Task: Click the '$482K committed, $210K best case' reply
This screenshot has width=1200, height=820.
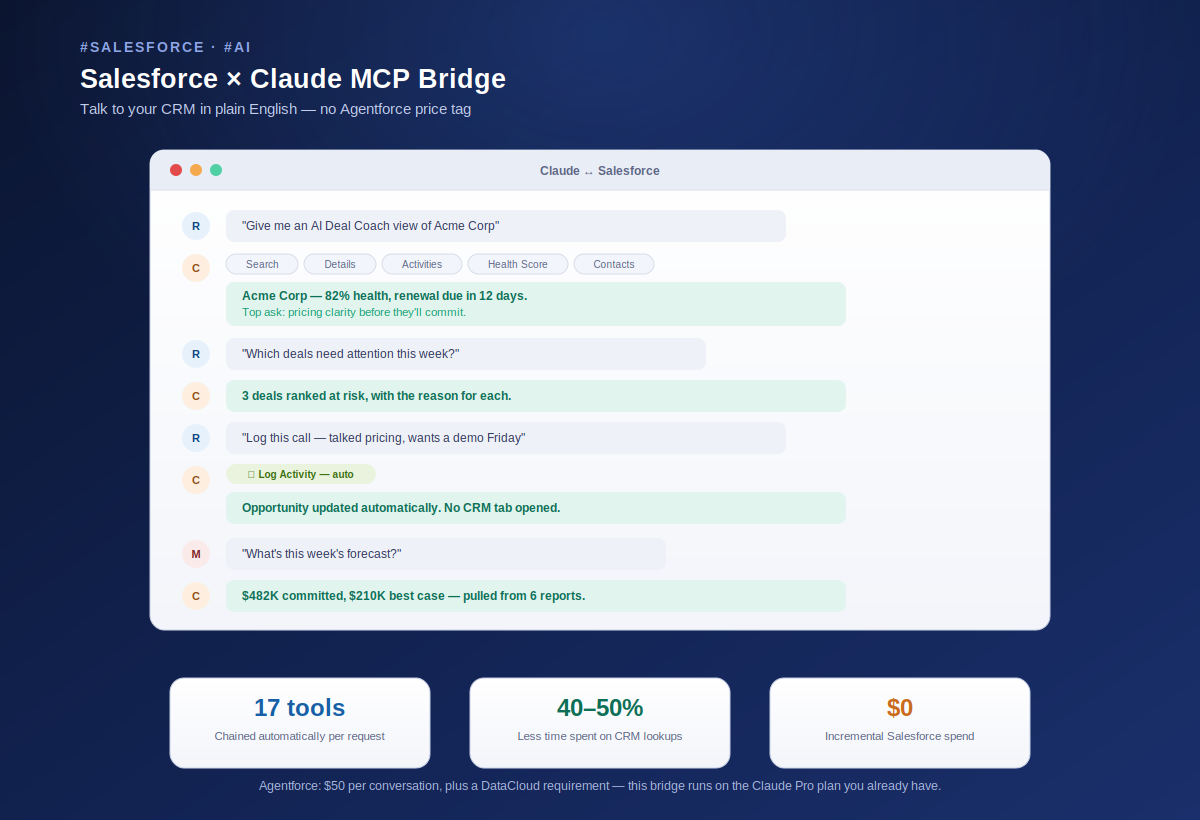Action: tap(536, 596)
